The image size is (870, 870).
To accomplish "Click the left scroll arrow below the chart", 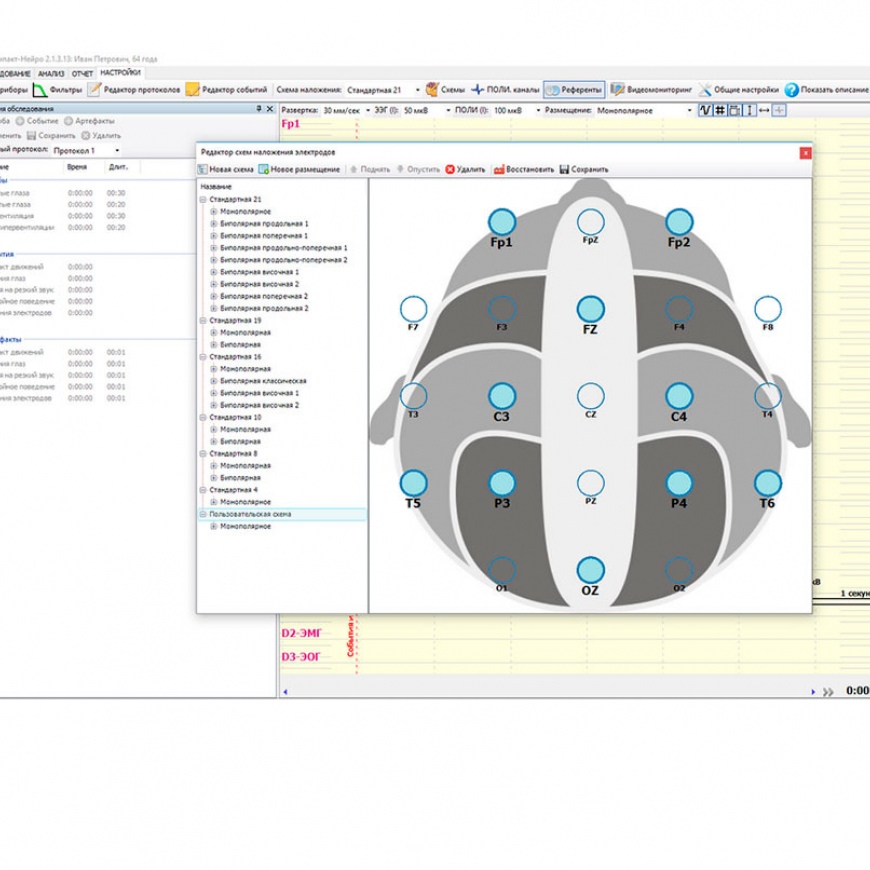I will (x=285, y=691).
